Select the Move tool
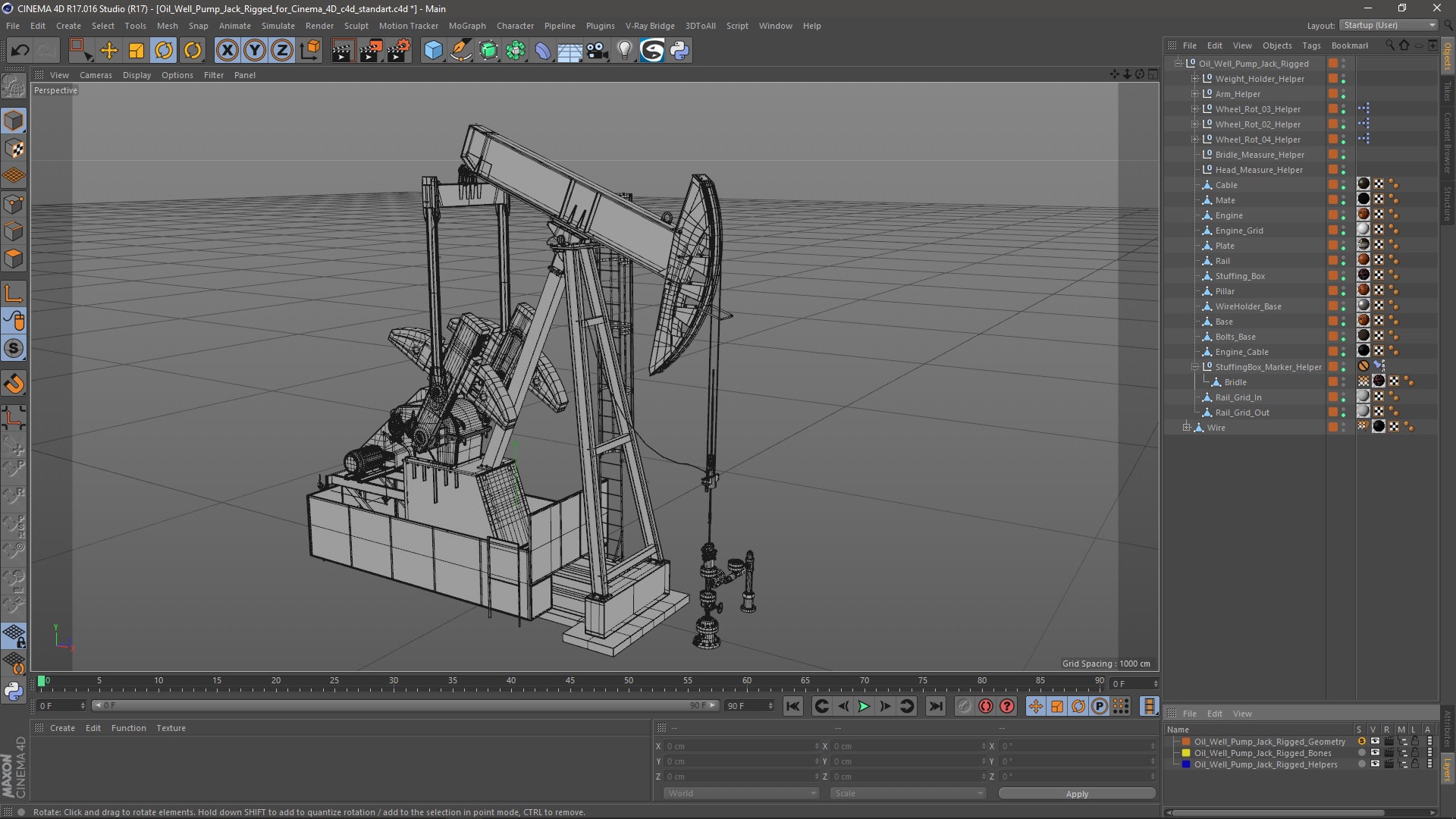The height and width of the screenshot is (819, 1456). pos(109,51)
